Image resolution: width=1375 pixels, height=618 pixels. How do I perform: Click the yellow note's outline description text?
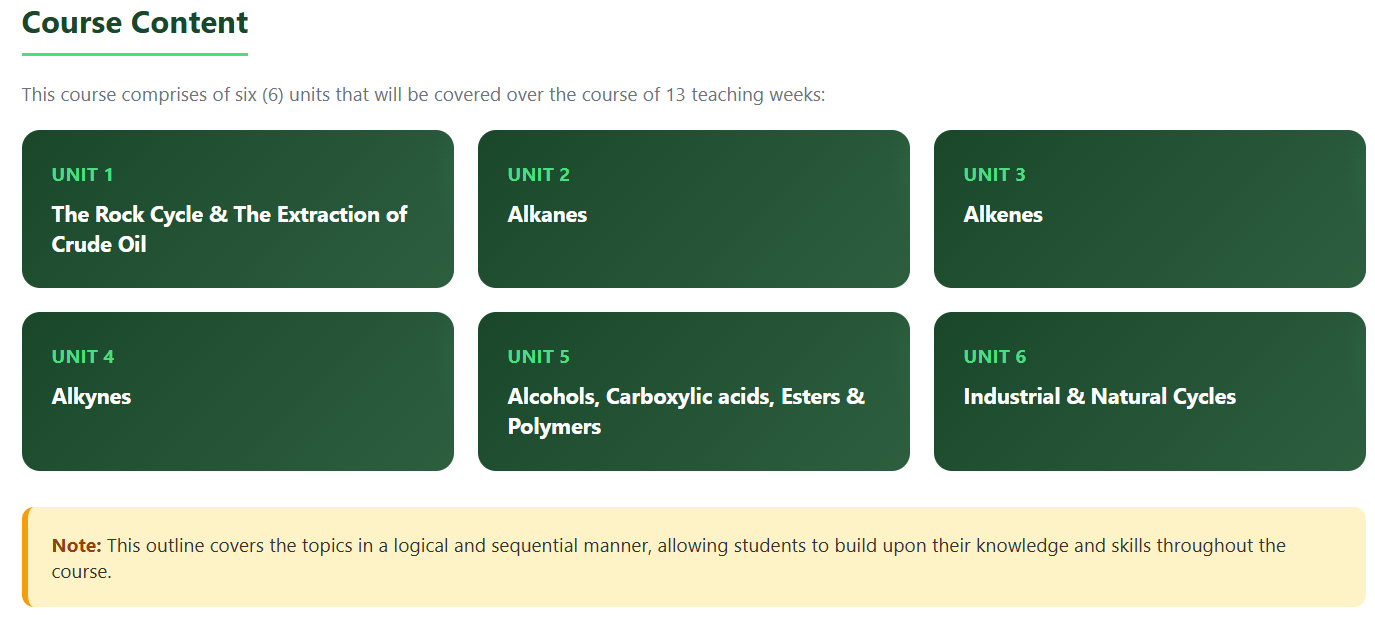[690, 547]
